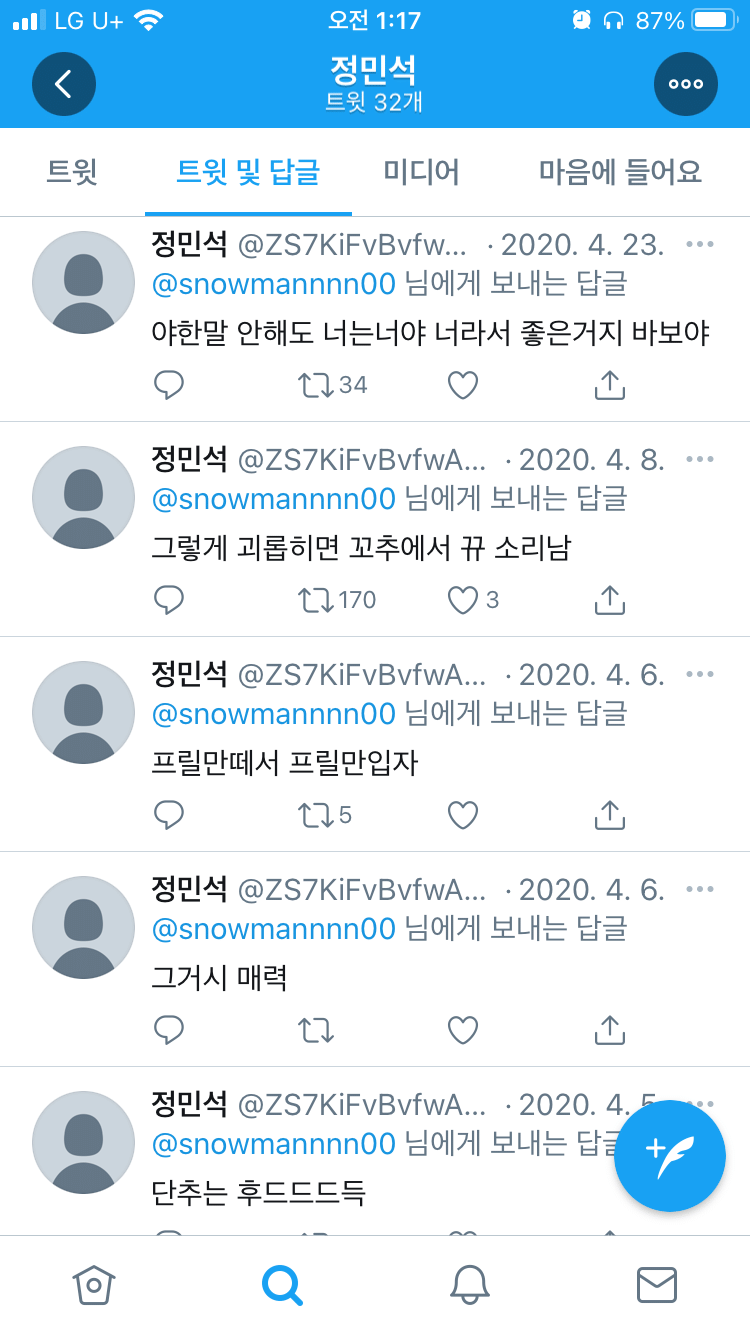Viewport: 750px width, 1334px height.
Task: Like the tweet showing 3 likes
Action: (x=463, y=600)
